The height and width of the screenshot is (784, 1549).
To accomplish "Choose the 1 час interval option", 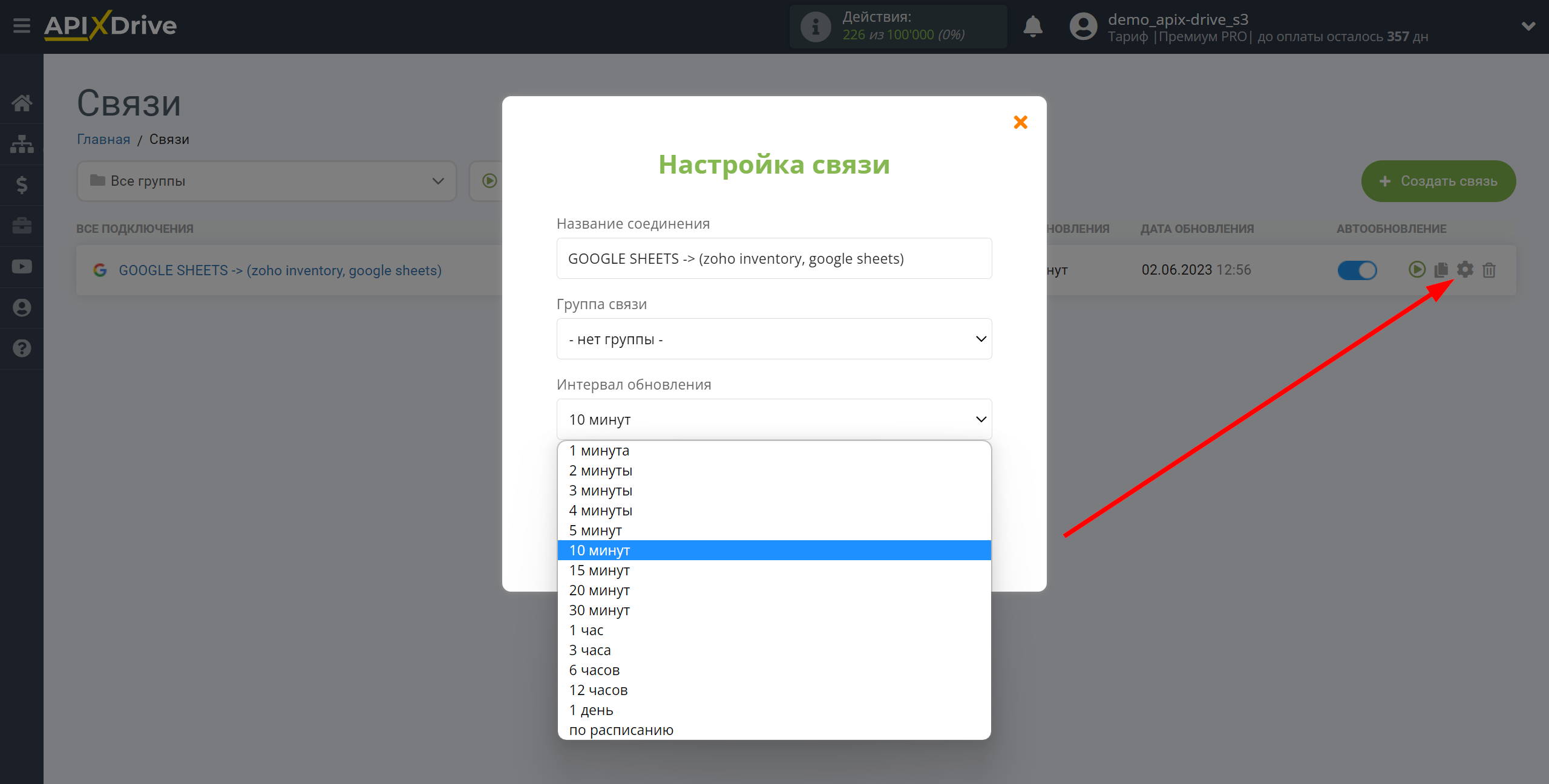I will [x=774, y=630].
